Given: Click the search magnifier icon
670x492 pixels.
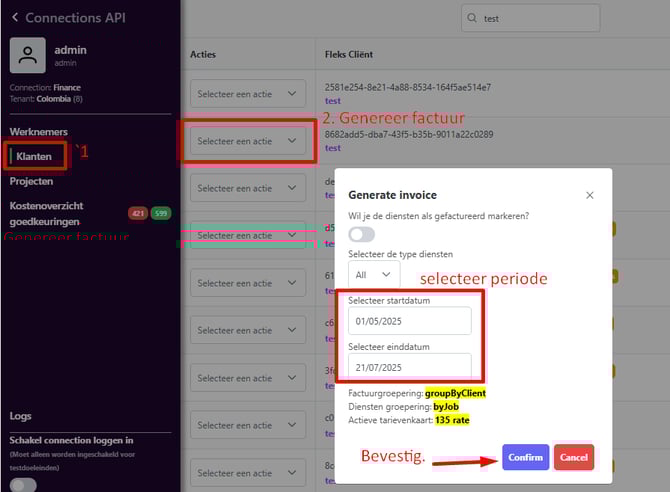Looking at the screenshot, I should (472, 18).
